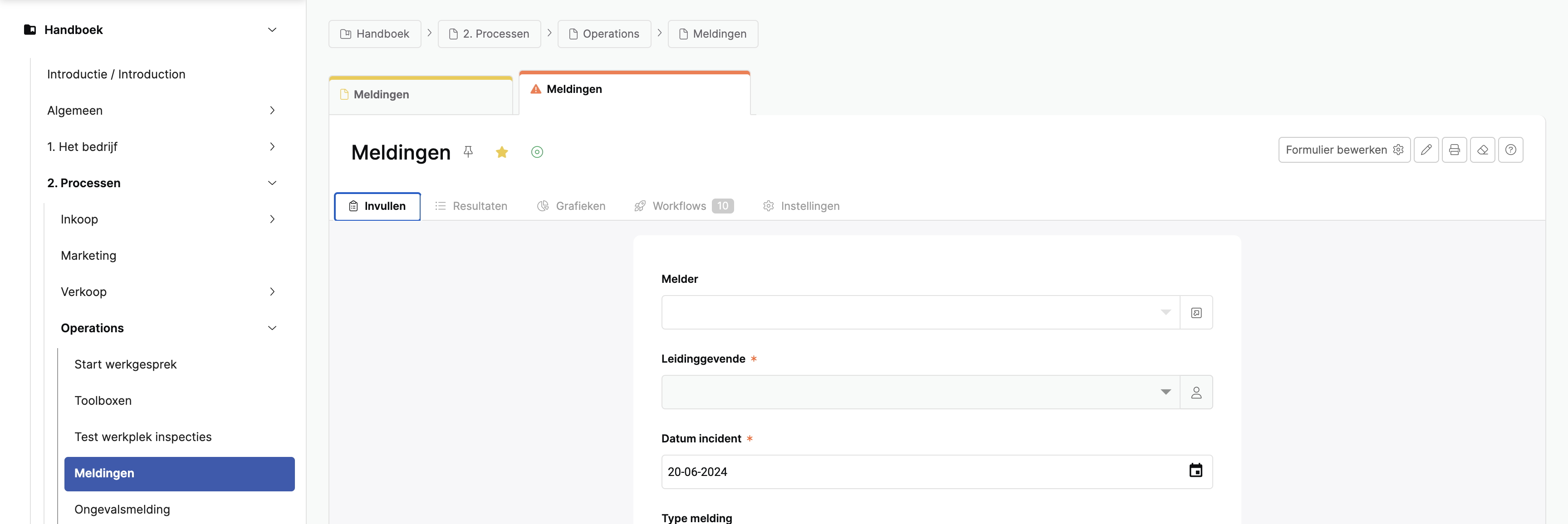Click the Workflows count badge 10

click(722, 206)
